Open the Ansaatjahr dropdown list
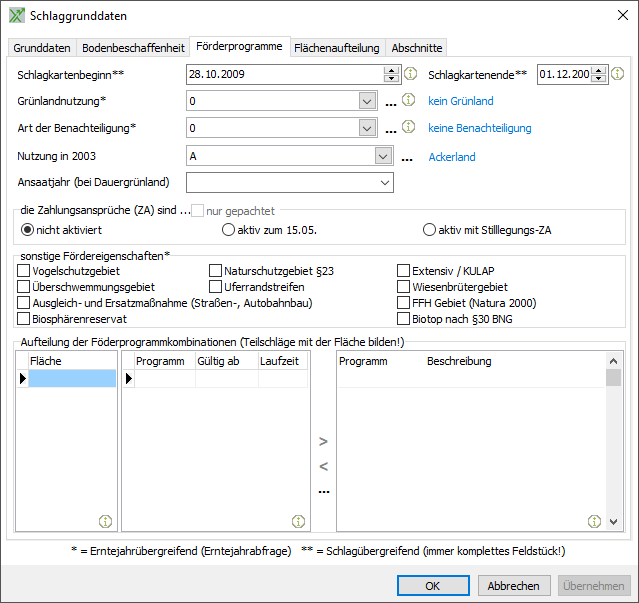Screen dimensions: 639x603 (x=384, y=183)
